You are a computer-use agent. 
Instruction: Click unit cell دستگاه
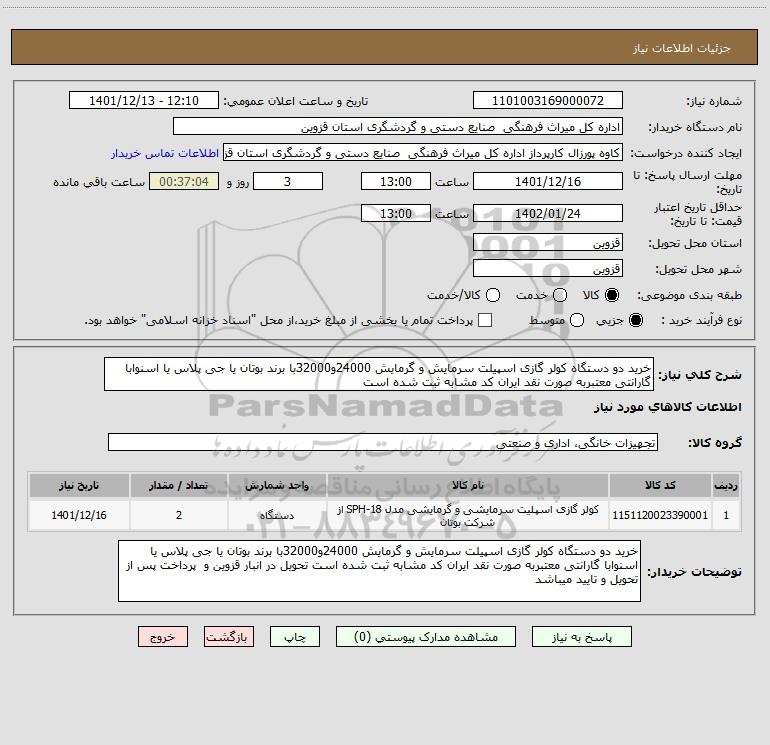coord(277,516)
